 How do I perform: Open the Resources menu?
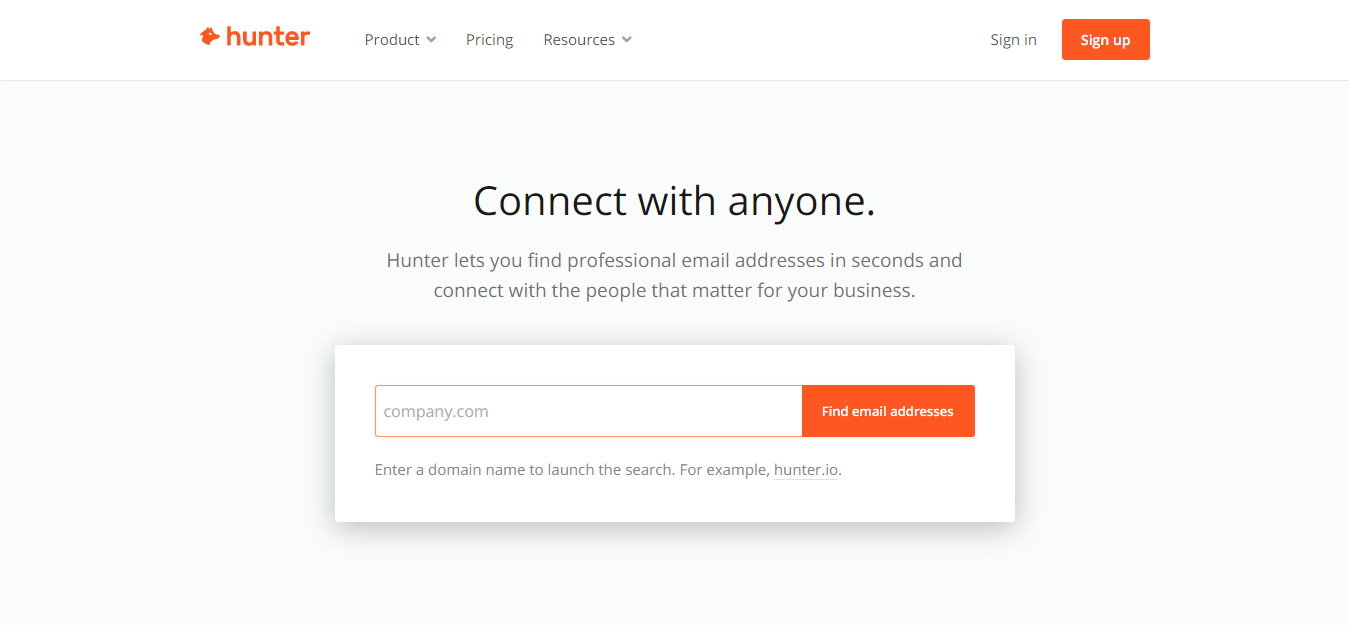coord(579,40)
